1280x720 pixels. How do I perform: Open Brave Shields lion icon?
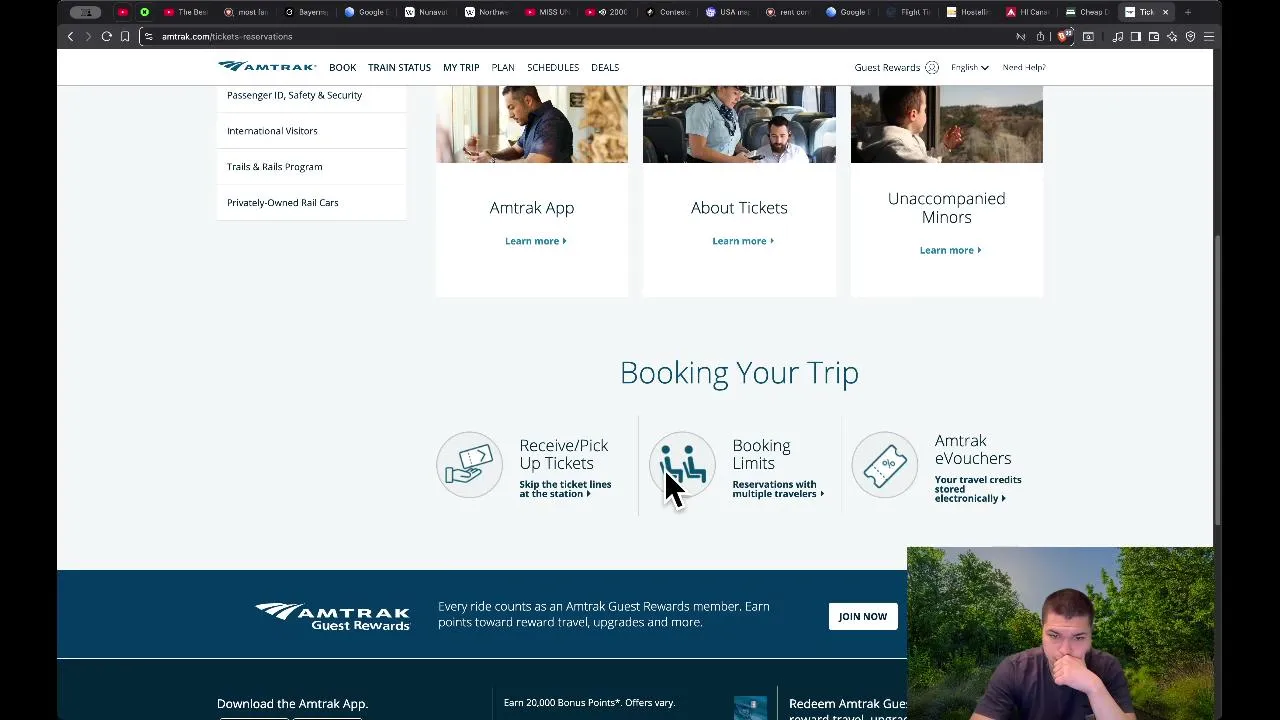click(1064, 37)
